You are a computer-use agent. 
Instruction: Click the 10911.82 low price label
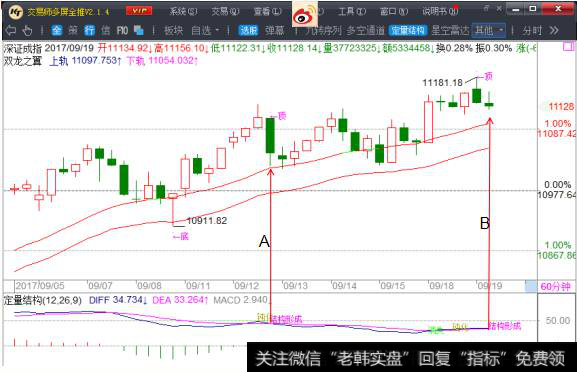[x=207, y=221]
